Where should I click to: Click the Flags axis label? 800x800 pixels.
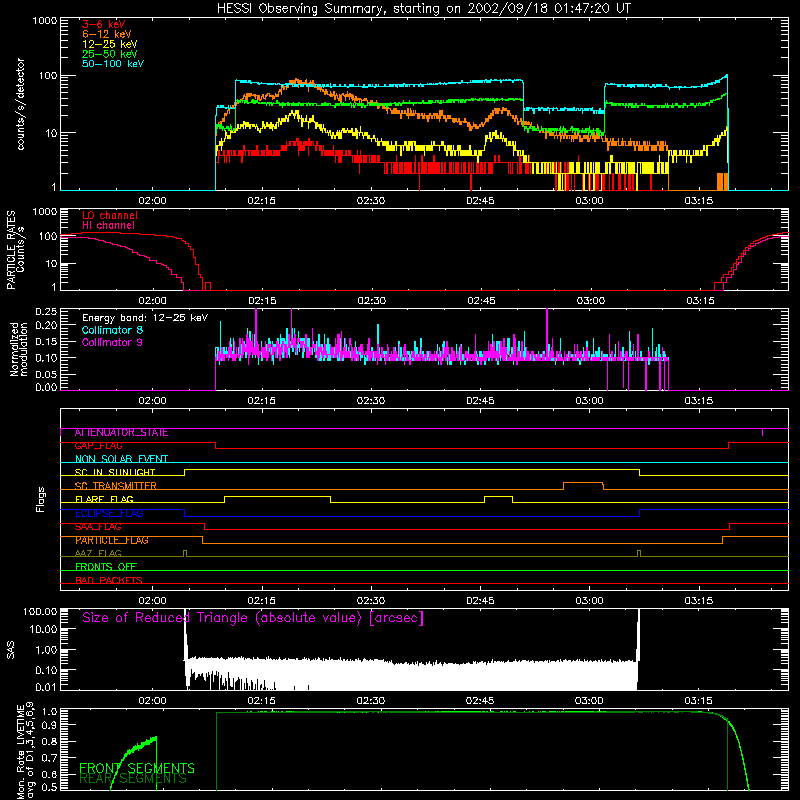coord(40,499)
